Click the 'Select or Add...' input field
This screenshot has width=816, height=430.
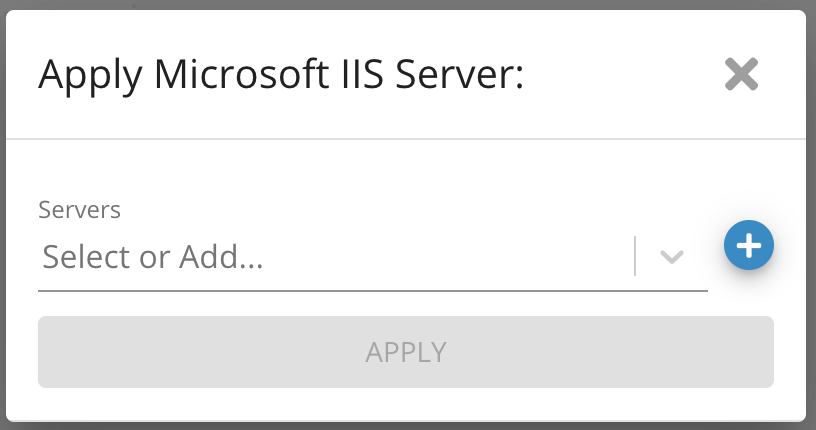[x=330, y=258]
